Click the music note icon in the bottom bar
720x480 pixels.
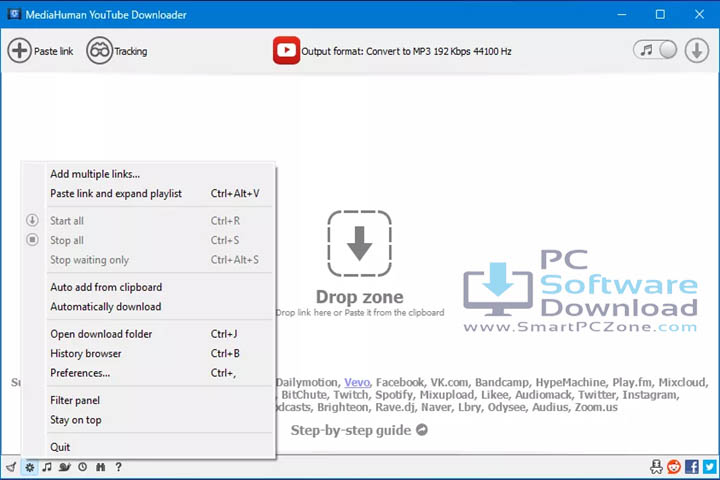[x=47, y=467]
